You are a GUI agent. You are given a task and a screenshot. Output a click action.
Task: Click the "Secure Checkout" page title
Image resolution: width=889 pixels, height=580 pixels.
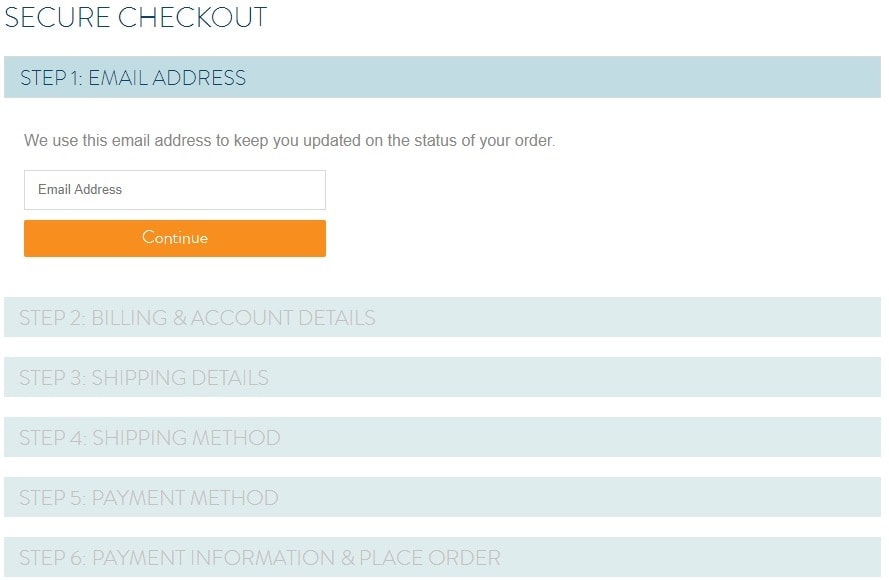[136, 17]
